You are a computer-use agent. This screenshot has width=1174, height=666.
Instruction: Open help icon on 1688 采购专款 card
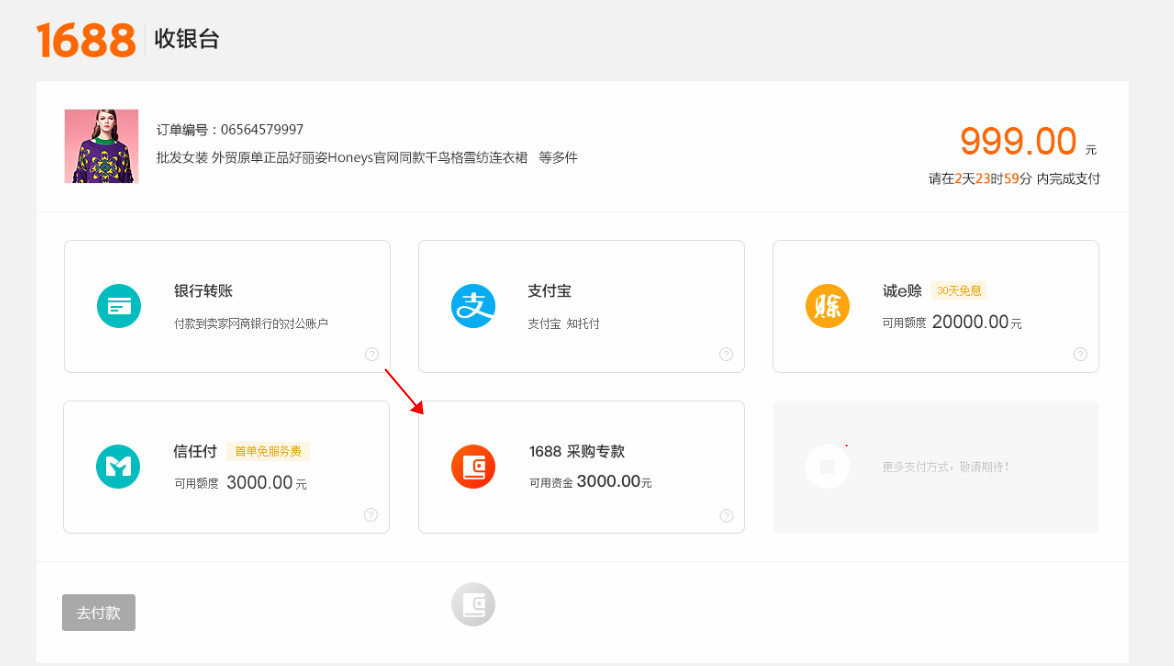[726, 516]
